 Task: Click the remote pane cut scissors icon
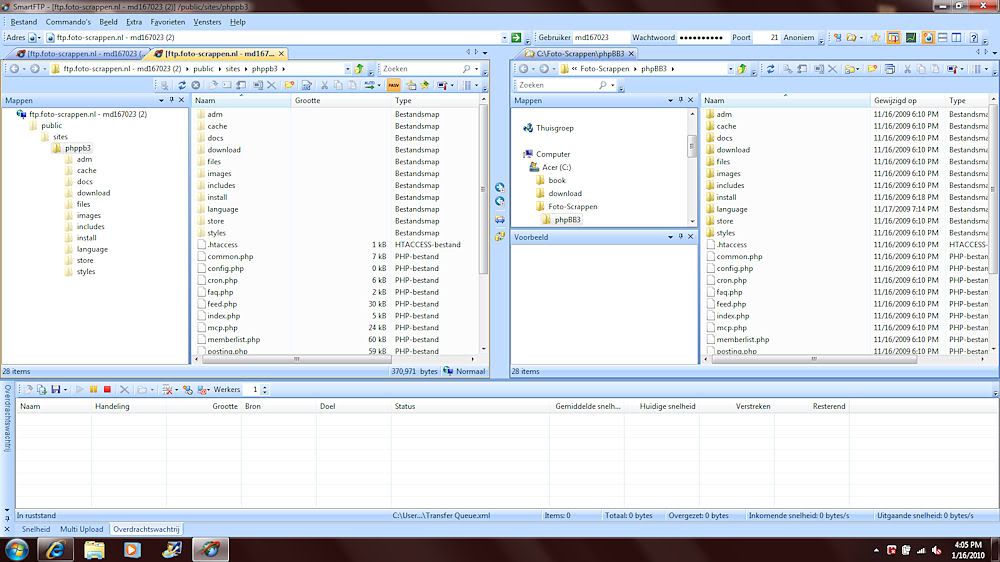click(324, 85)
